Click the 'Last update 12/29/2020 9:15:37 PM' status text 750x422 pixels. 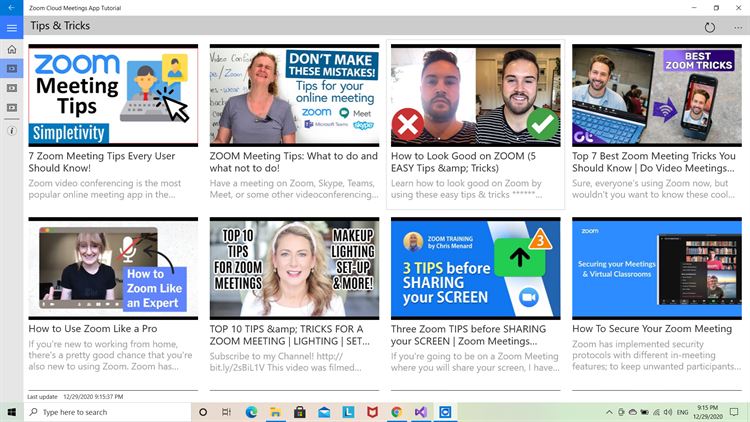pyautogui.click(x=75, y=397)
